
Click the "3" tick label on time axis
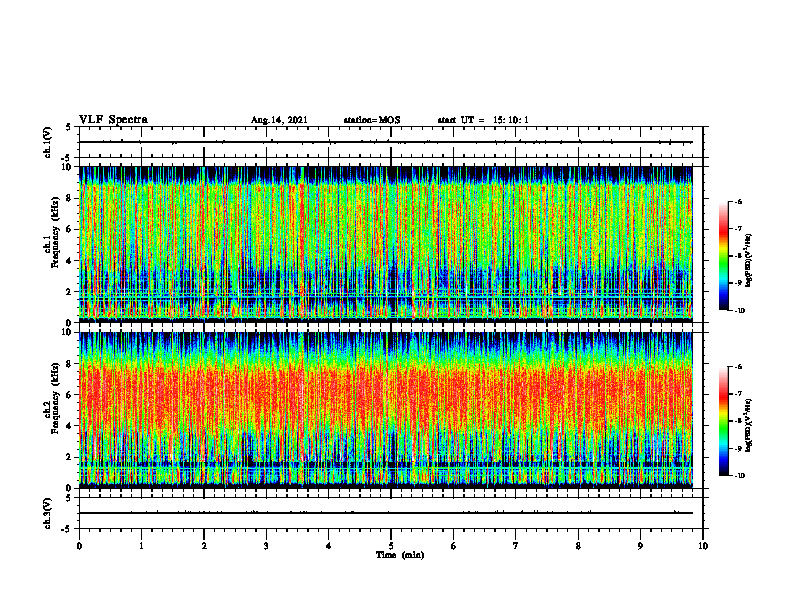[x=266, y=546]
